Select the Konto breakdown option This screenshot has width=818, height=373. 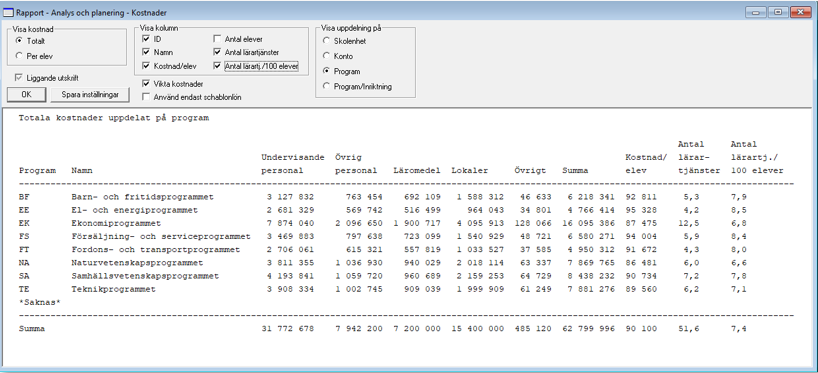pos(326,56)
